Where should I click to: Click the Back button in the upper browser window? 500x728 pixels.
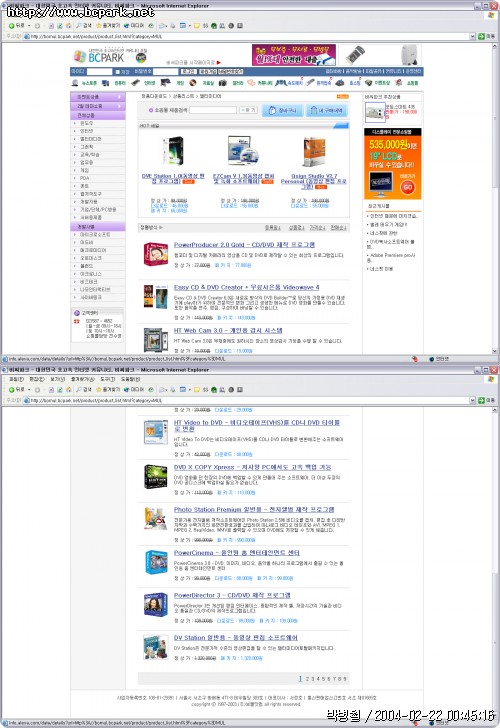(x=16, y=26)
